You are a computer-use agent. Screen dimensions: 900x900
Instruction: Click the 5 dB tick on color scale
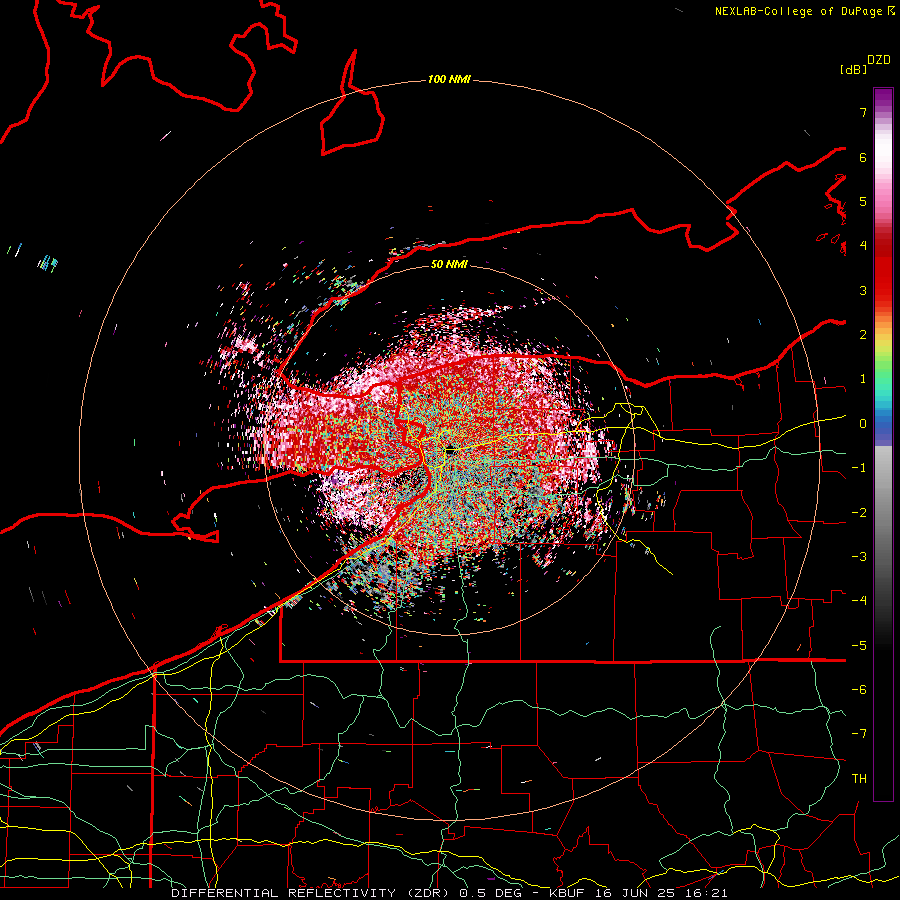click(x=863, y=201)
